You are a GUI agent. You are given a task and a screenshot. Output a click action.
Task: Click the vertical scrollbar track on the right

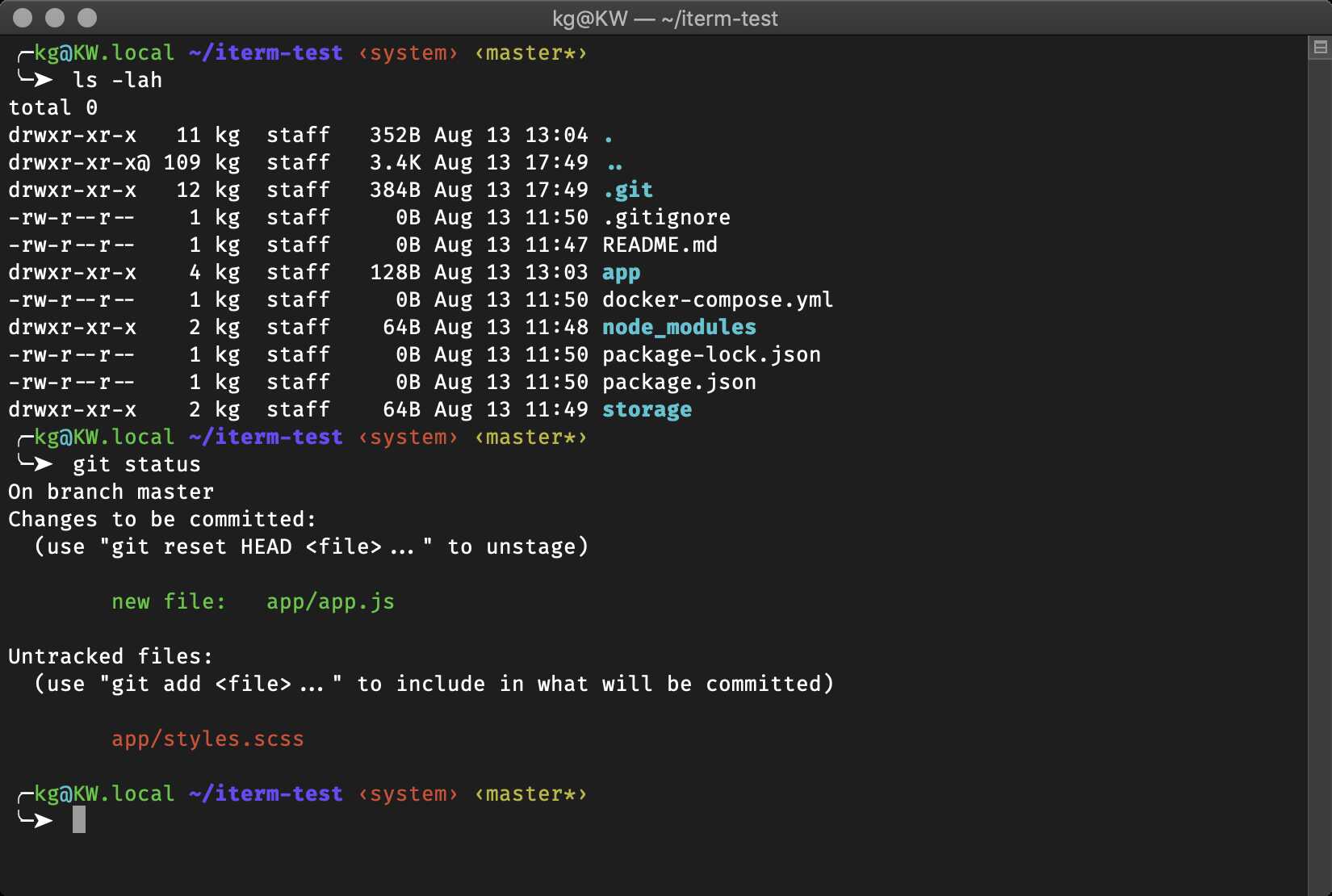1320,476
